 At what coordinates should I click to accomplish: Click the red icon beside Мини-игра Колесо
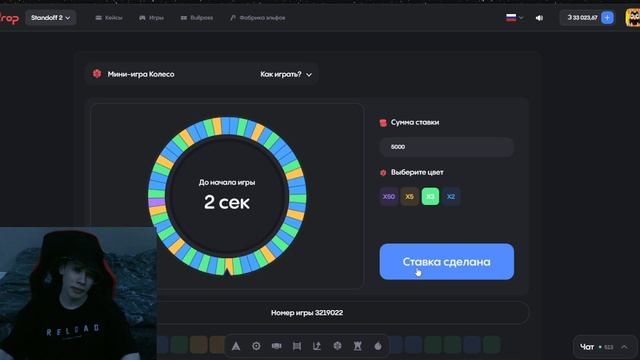coord(97,74)
